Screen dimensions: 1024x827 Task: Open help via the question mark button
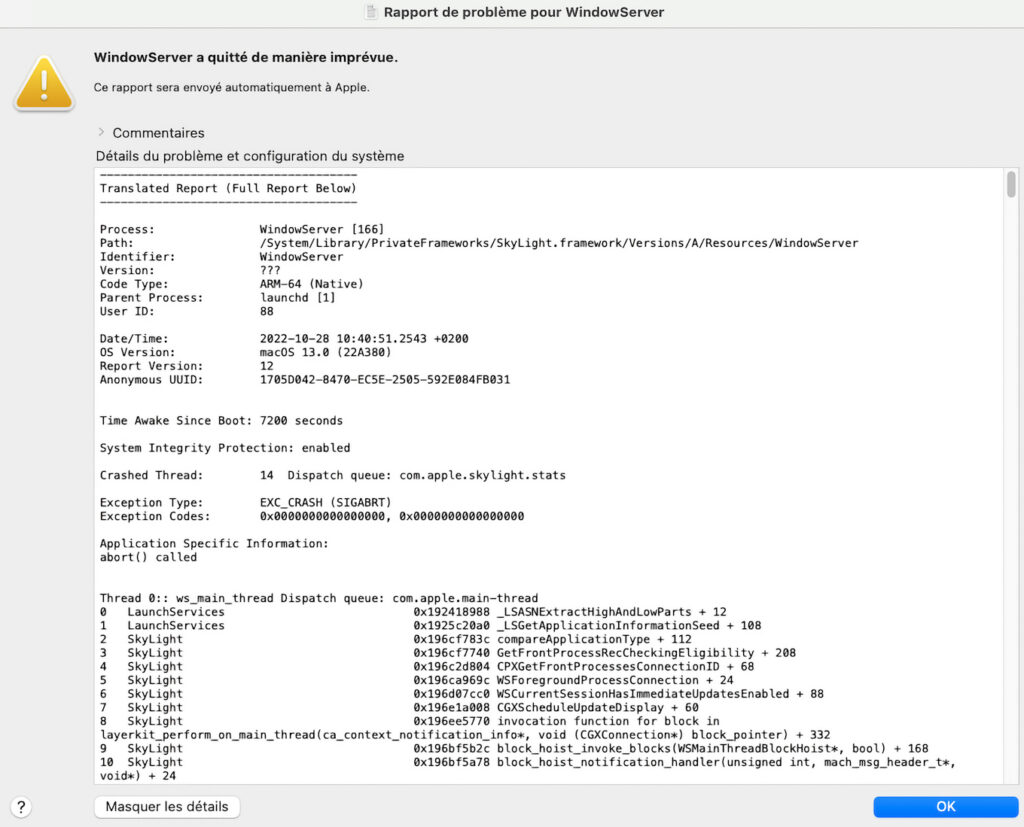click(21, 807)
